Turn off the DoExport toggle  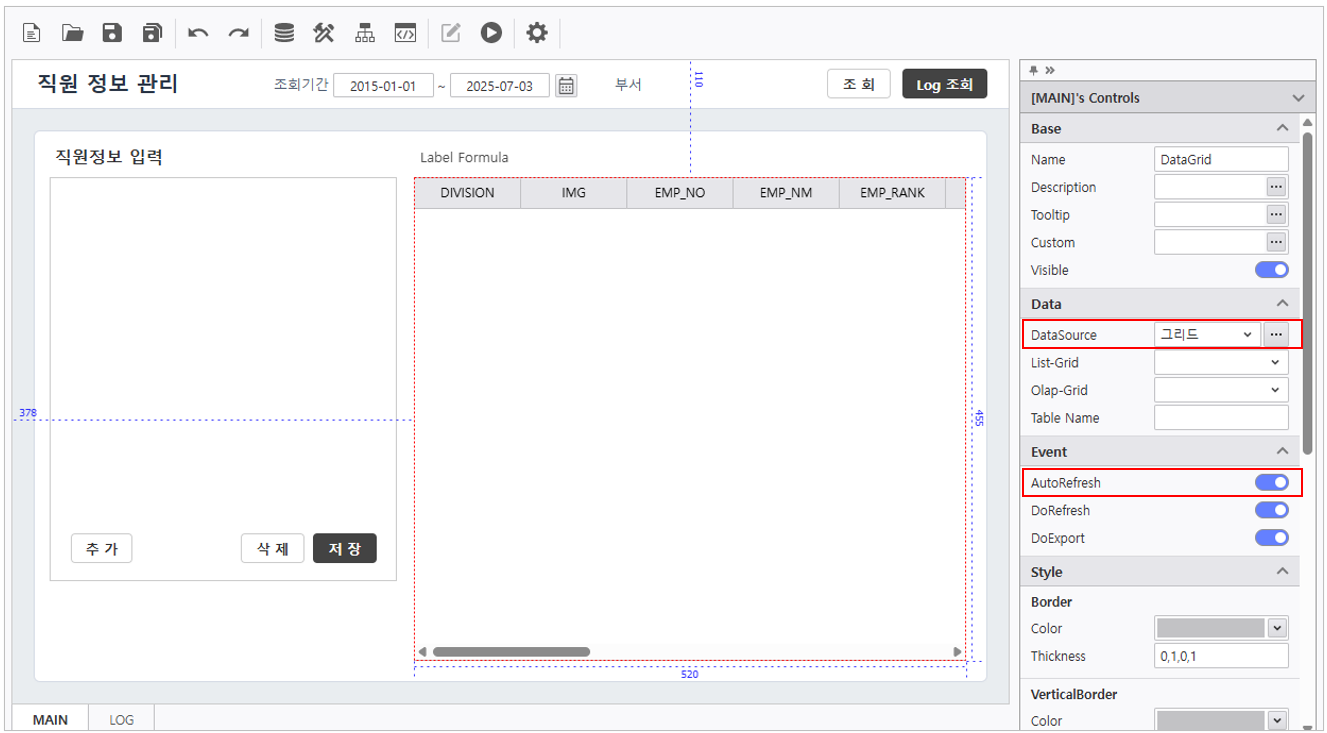(1271, 538)
